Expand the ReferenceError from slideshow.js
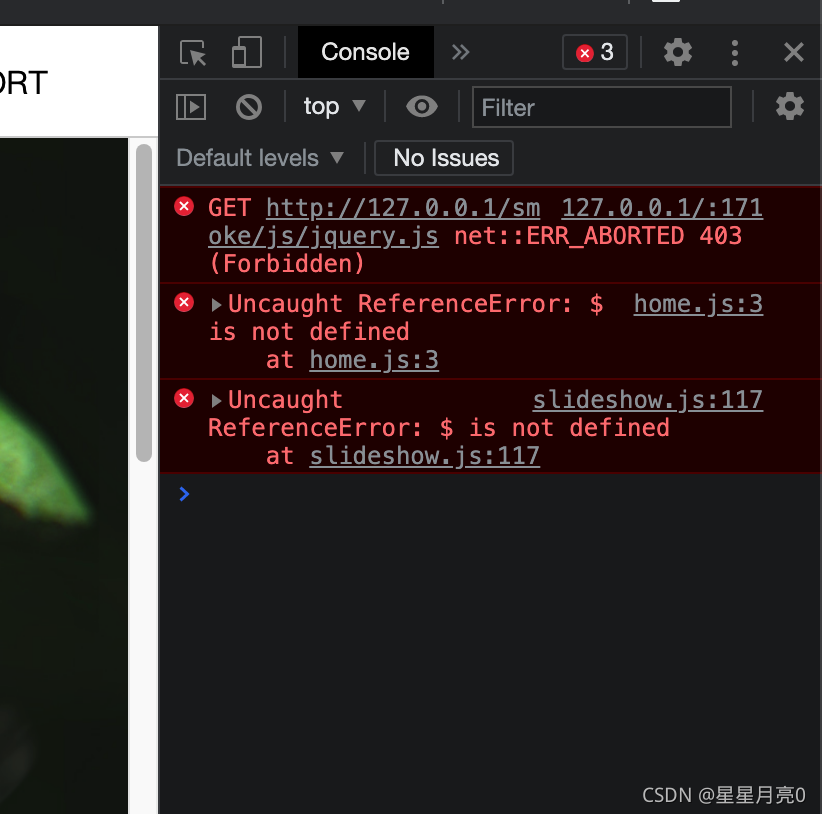Screen dimensions: 822x814 [216, 399]
